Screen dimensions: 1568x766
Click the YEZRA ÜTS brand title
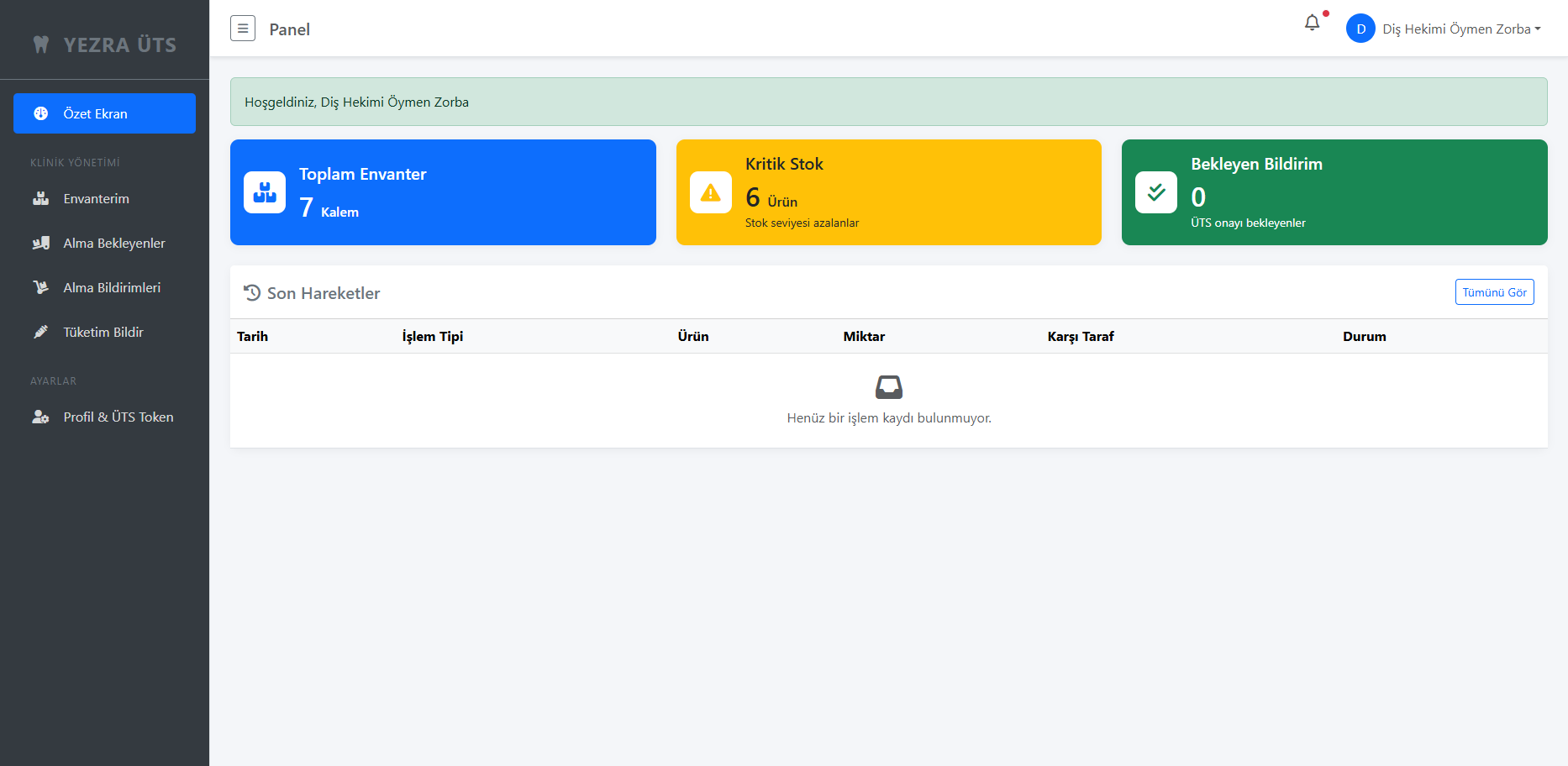pos(120,45)
